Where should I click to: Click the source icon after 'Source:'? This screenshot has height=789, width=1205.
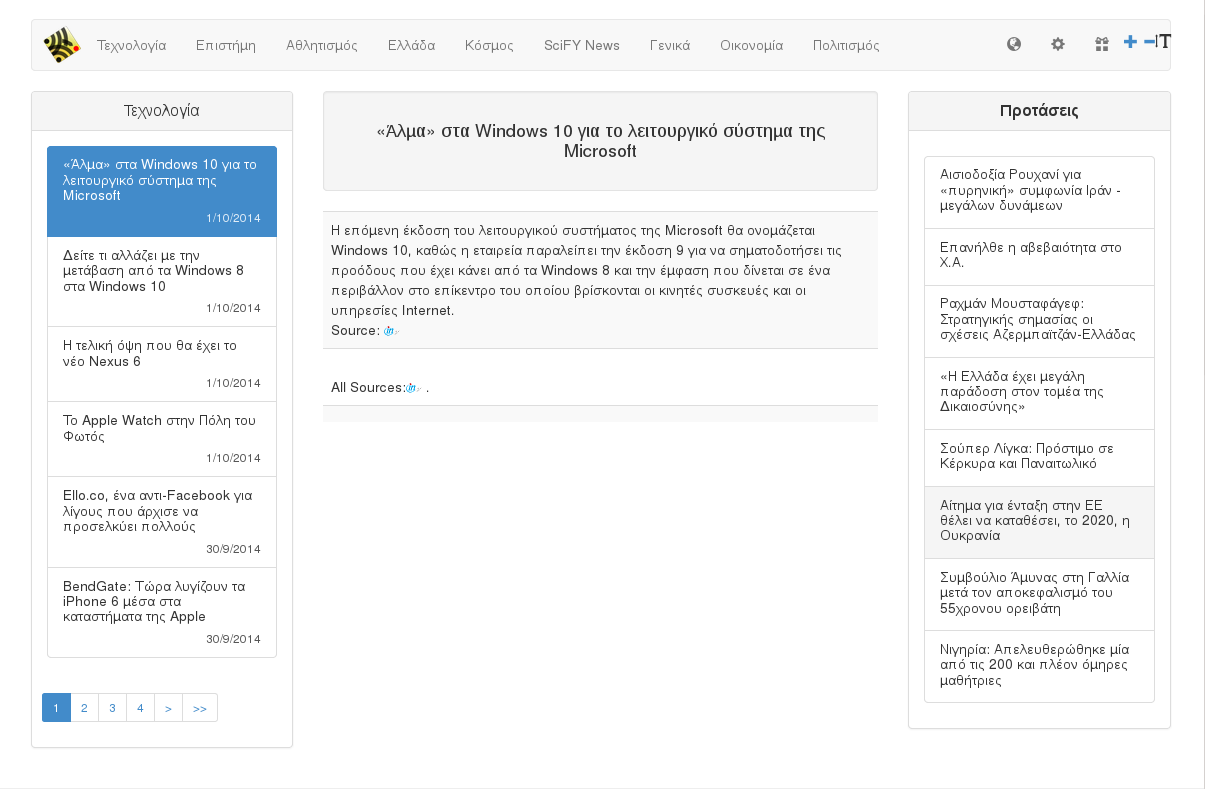point(391,331)
